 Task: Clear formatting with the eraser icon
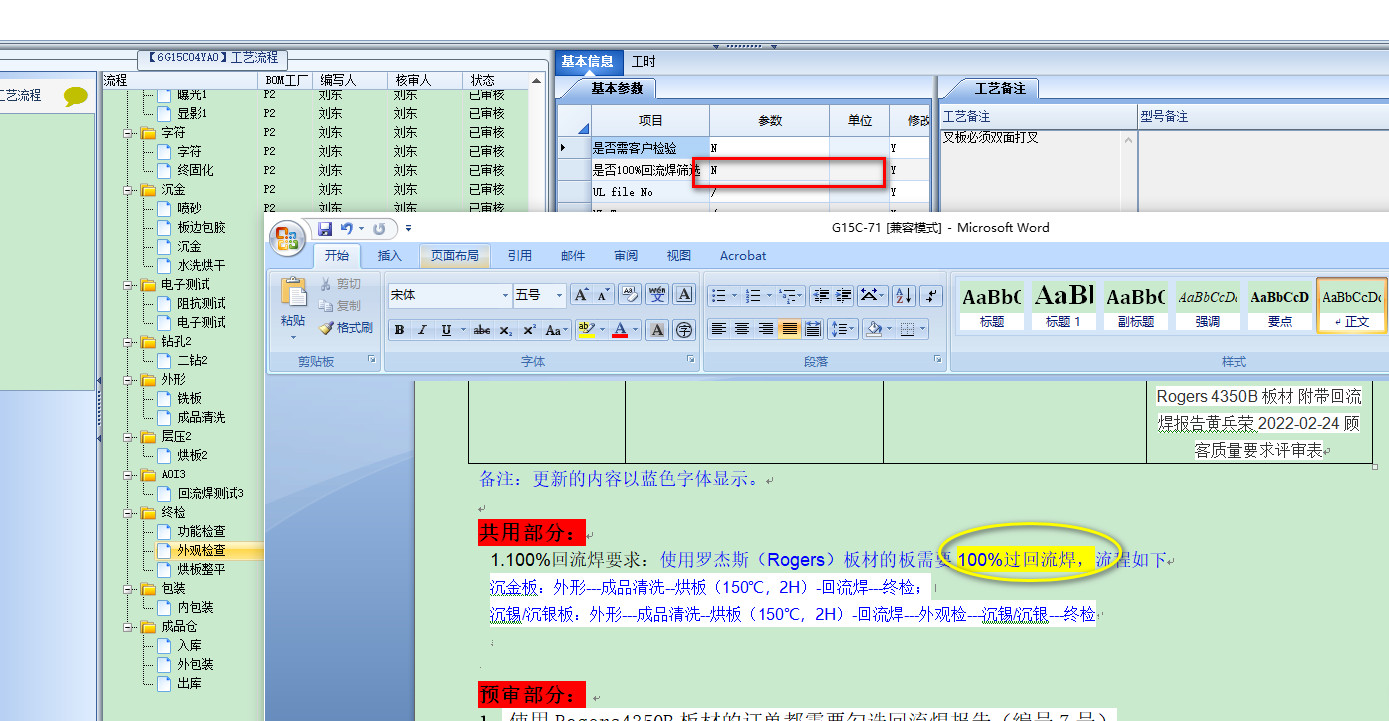(631, 295)
